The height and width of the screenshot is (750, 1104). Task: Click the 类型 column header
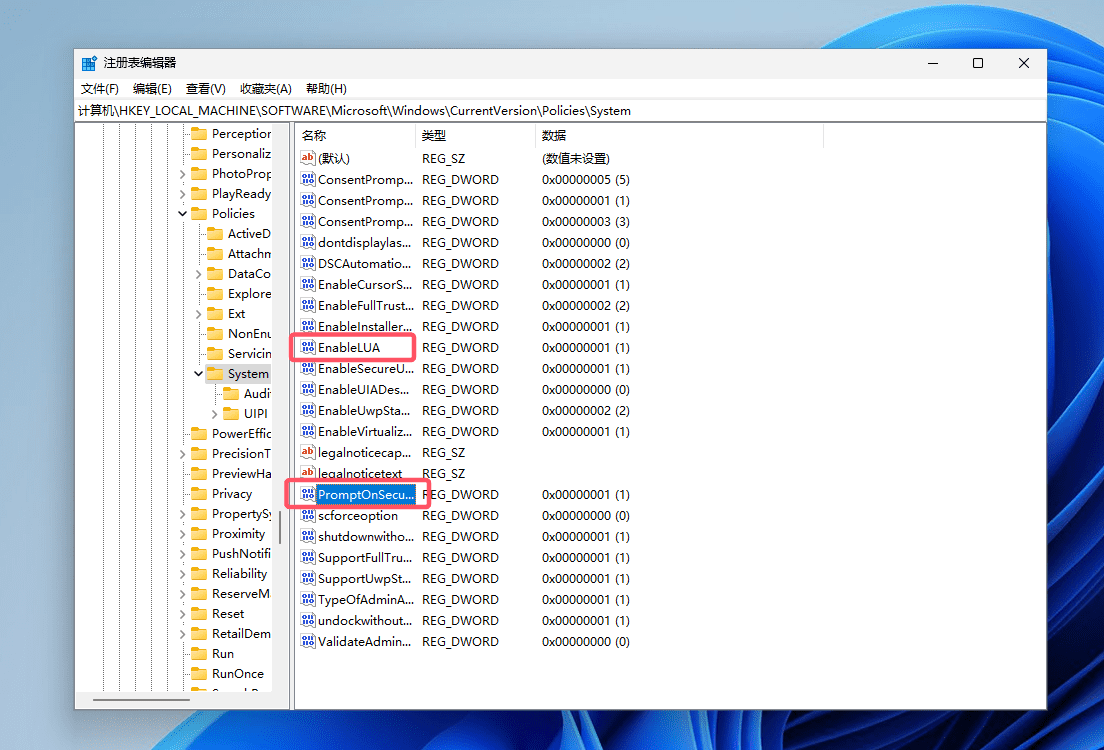point(475,135)
